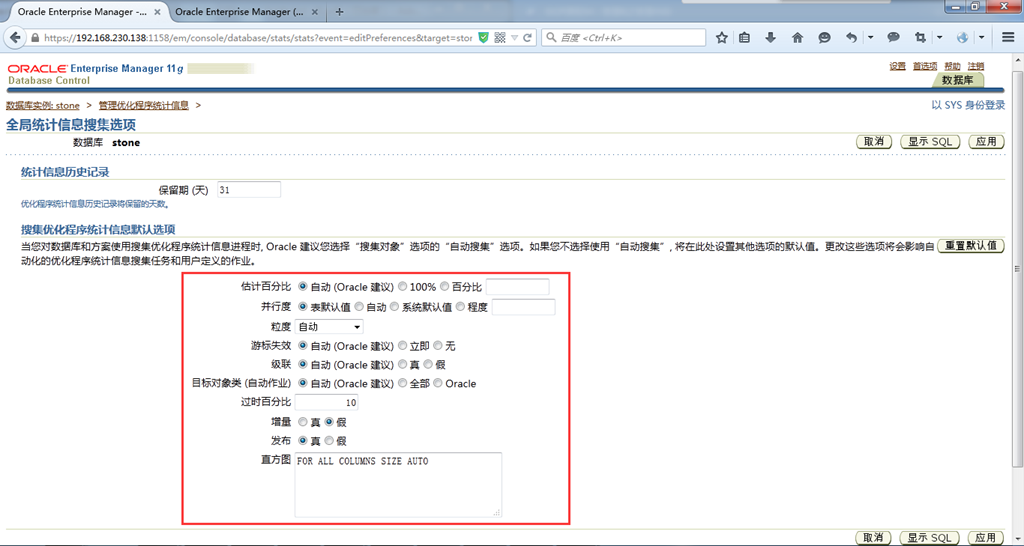1024x546 pixels.
Task: Click top 取消 button
Action: coord(874,142)
